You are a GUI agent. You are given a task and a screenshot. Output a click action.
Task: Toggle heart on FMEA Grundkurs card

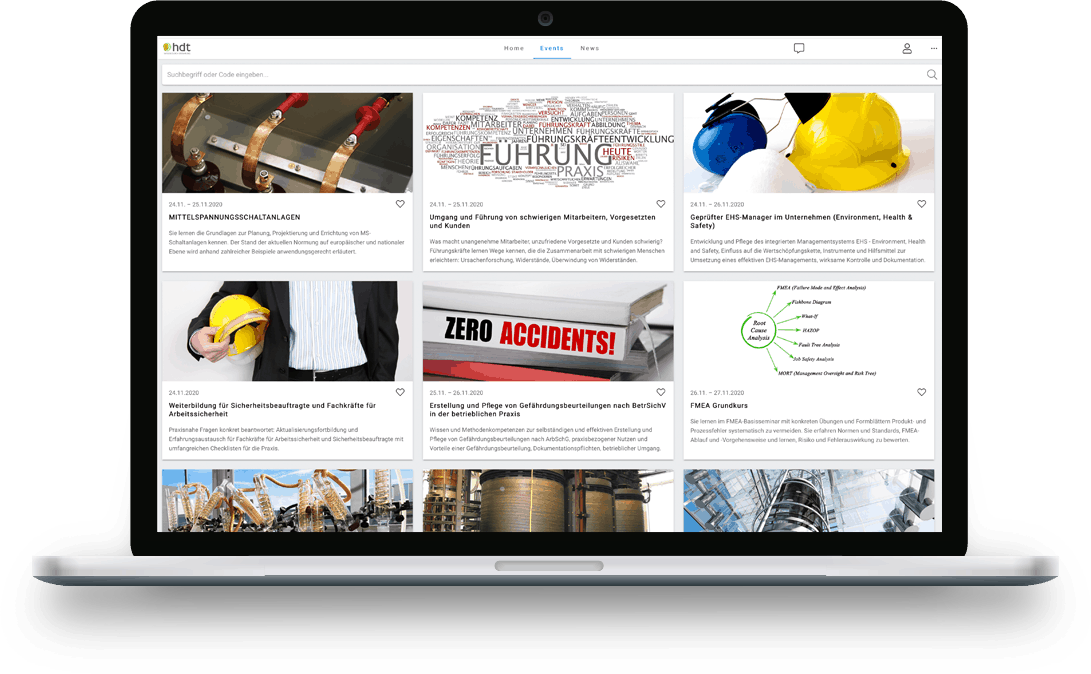(922, 393)
